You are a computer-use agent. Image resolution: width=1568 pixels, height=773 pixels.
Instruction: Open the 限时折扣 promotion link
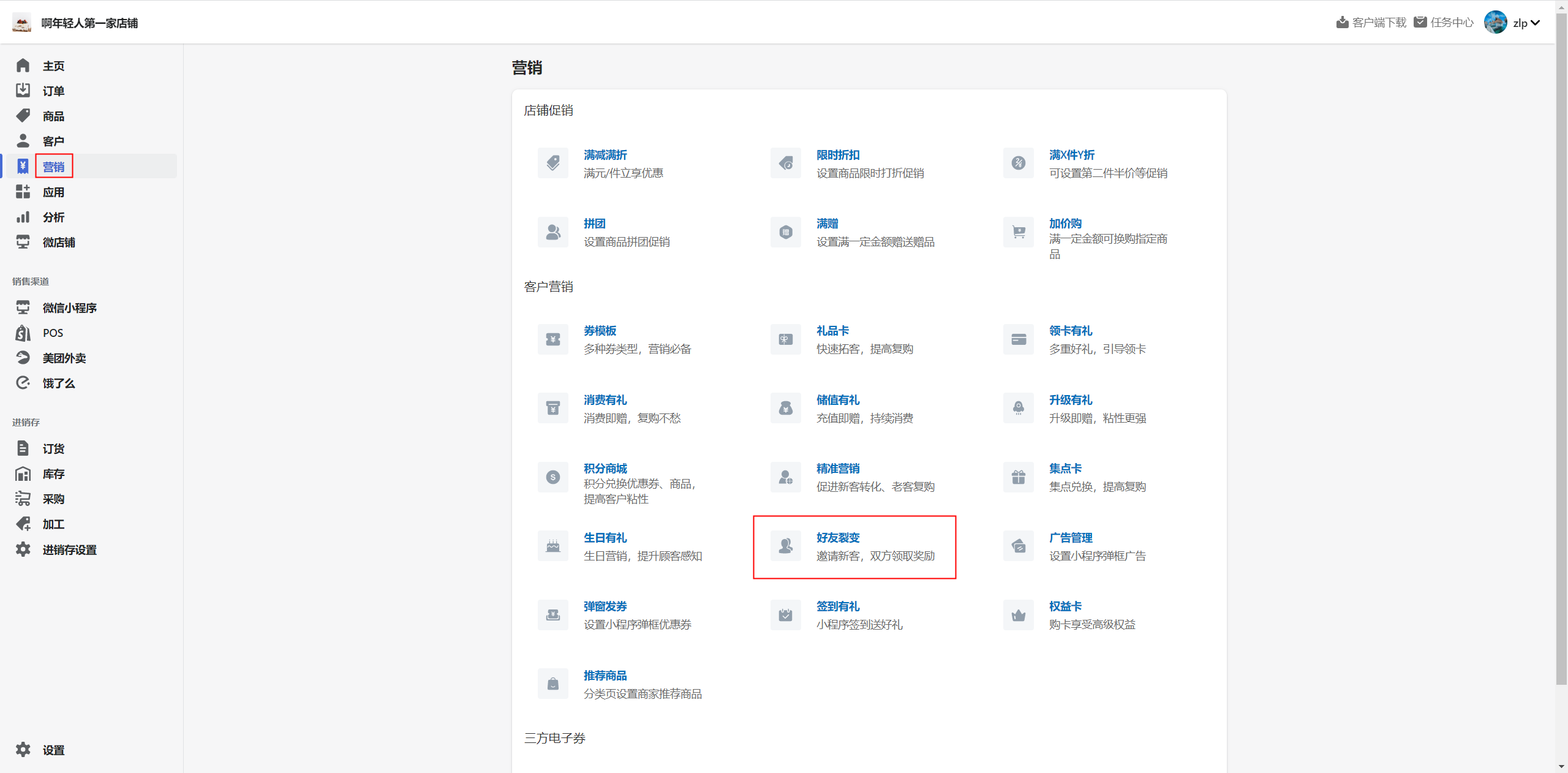837,155
